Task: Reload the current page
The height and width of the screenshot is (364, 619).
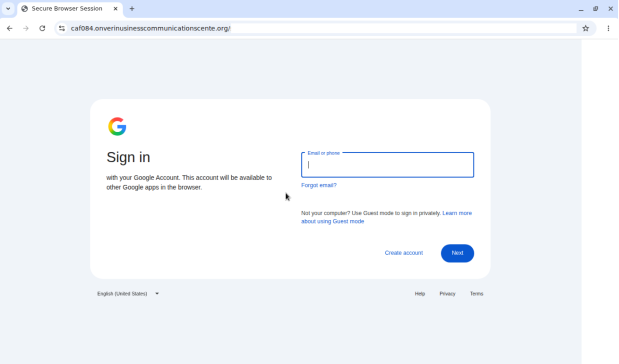Action: (42, 28)
